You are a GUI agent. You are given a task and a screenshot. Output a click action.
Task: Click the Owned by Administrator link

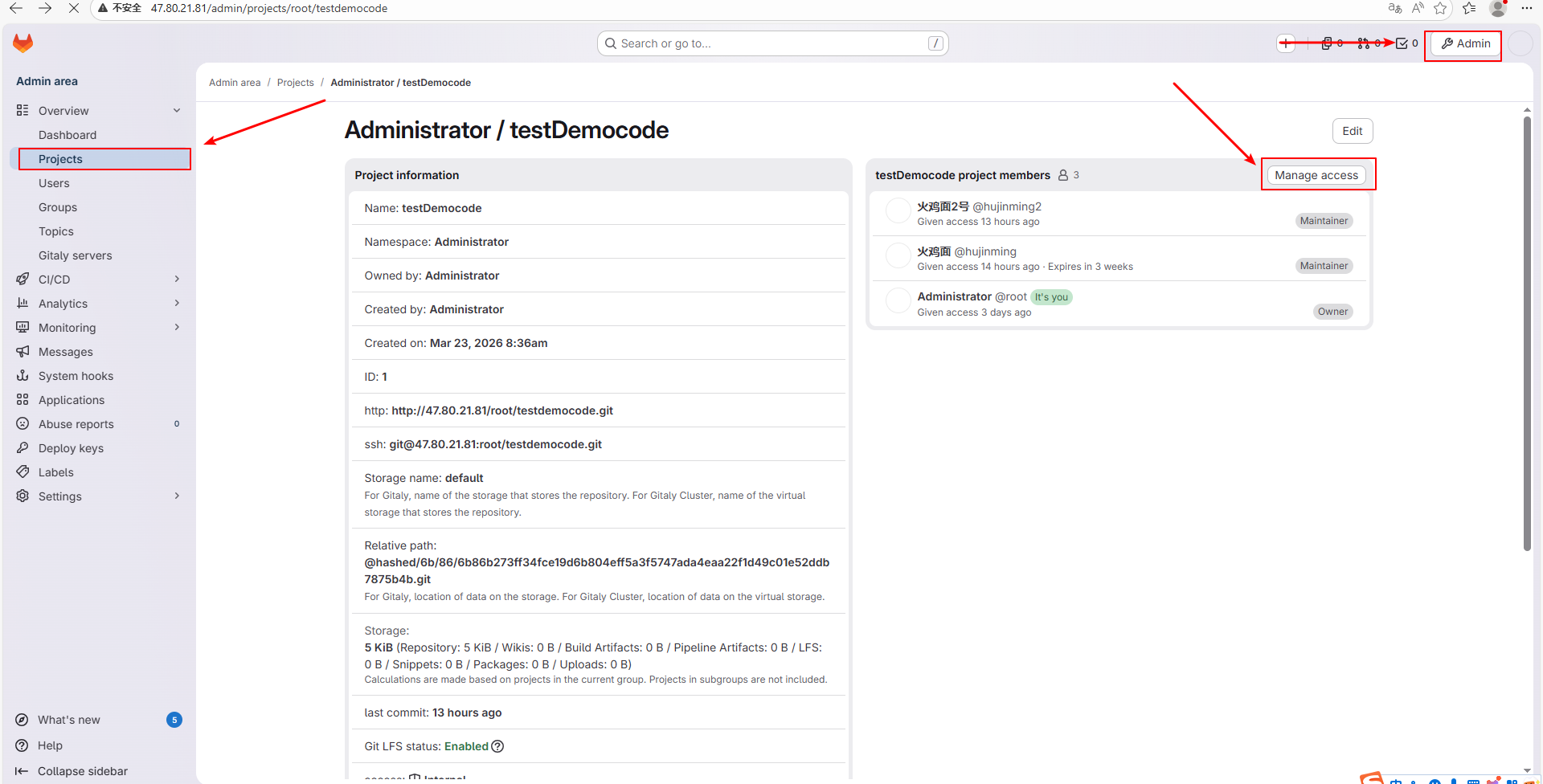[x=462, y=276]
